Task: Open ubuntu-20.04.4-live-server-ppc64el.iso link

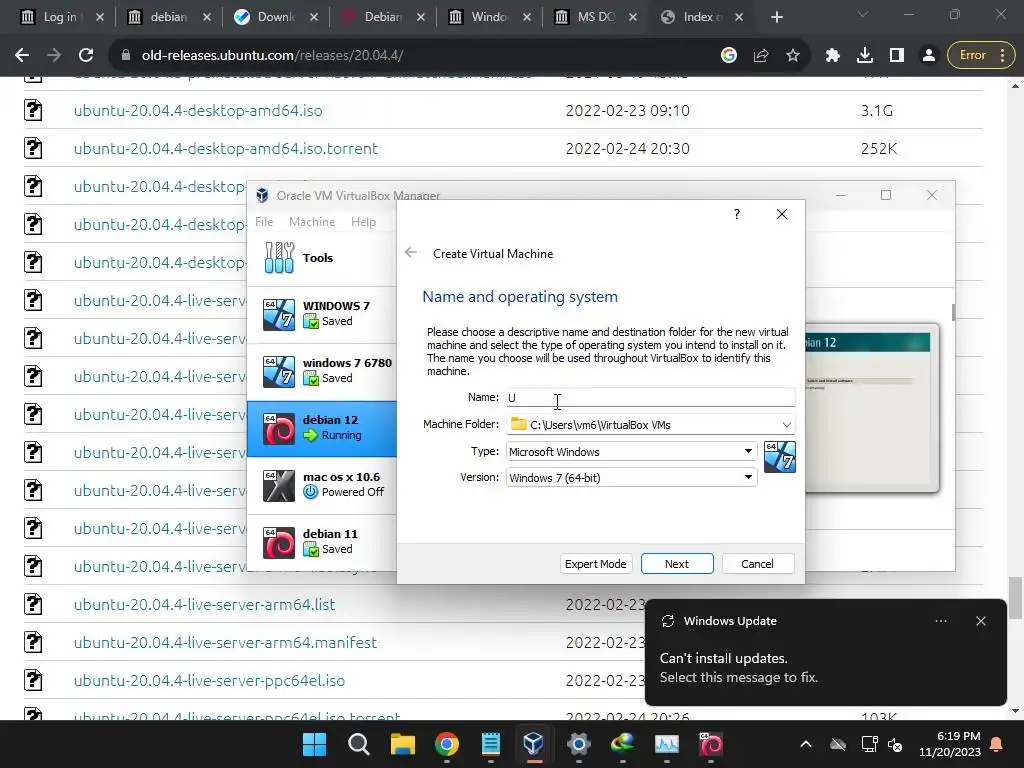Action: pyautogui.click(x=209, y=680)
